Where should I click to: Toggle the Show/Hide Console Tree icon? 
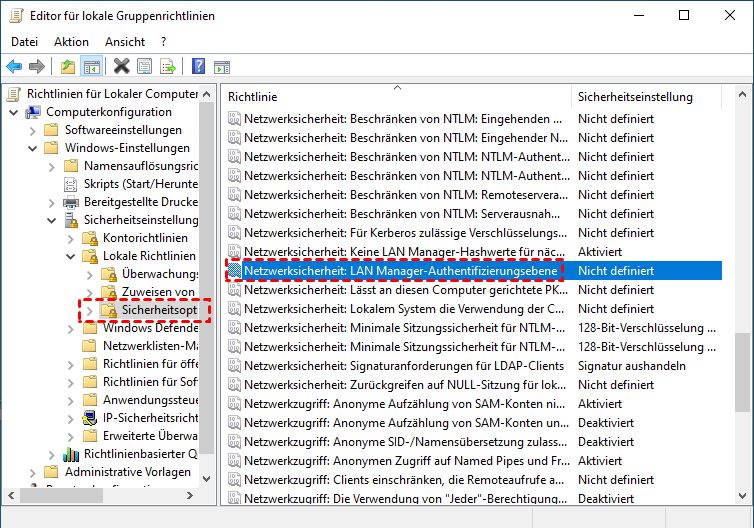click(x=91, y=67)
